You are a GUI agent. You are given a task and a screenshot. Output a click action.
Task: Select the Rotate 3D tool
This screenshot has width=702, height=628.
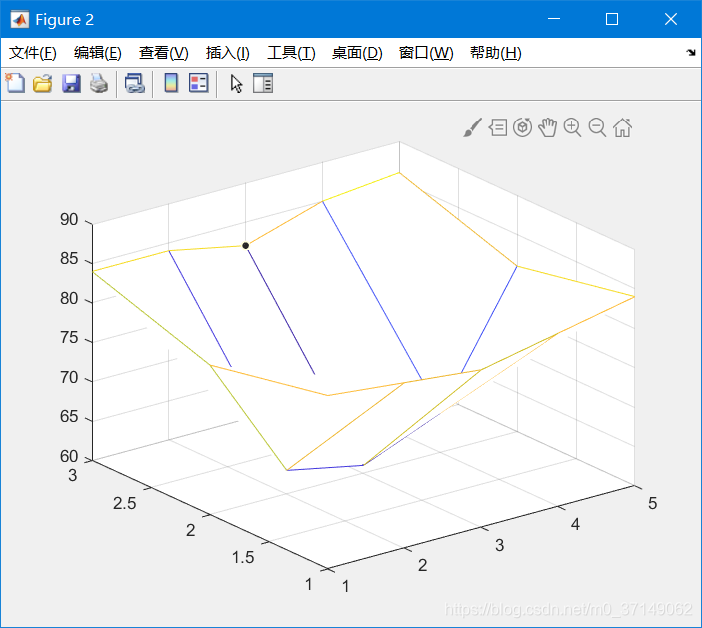[x=522, y=128]
